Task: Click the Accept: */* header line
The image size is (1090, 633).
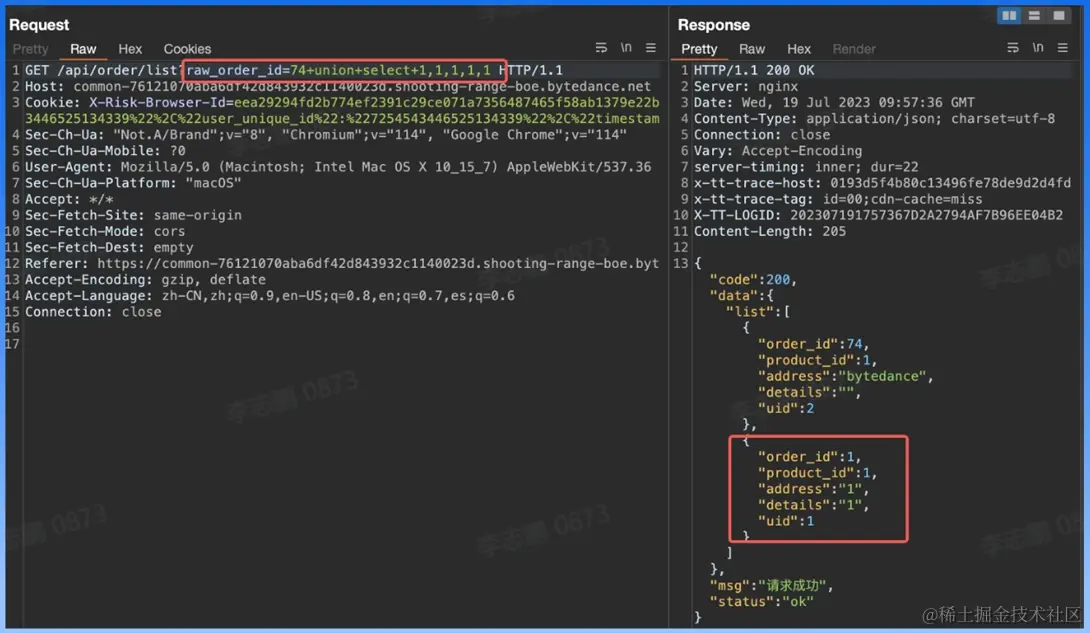Action: coord(69,199)
